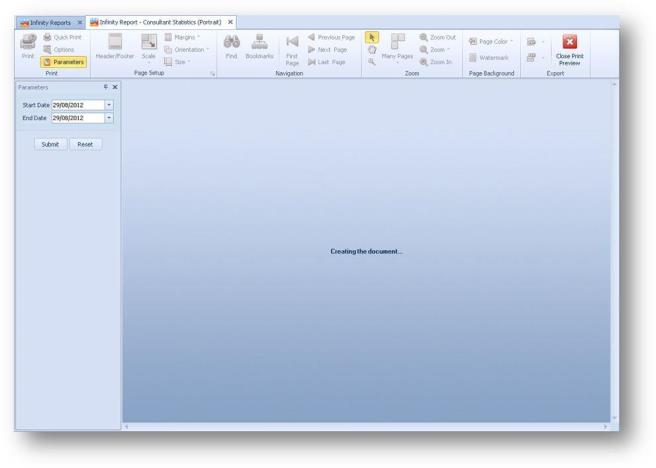The width and height of the screenshot is (656, 468).
Task: Click the horizontal scrollbar at bottom
Action: [365, 427]
